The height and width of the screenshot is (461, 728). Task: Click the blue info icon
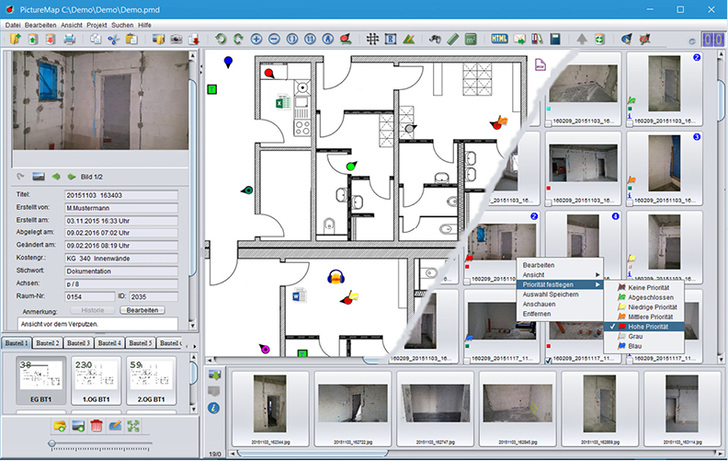click(x=214, y=408)
